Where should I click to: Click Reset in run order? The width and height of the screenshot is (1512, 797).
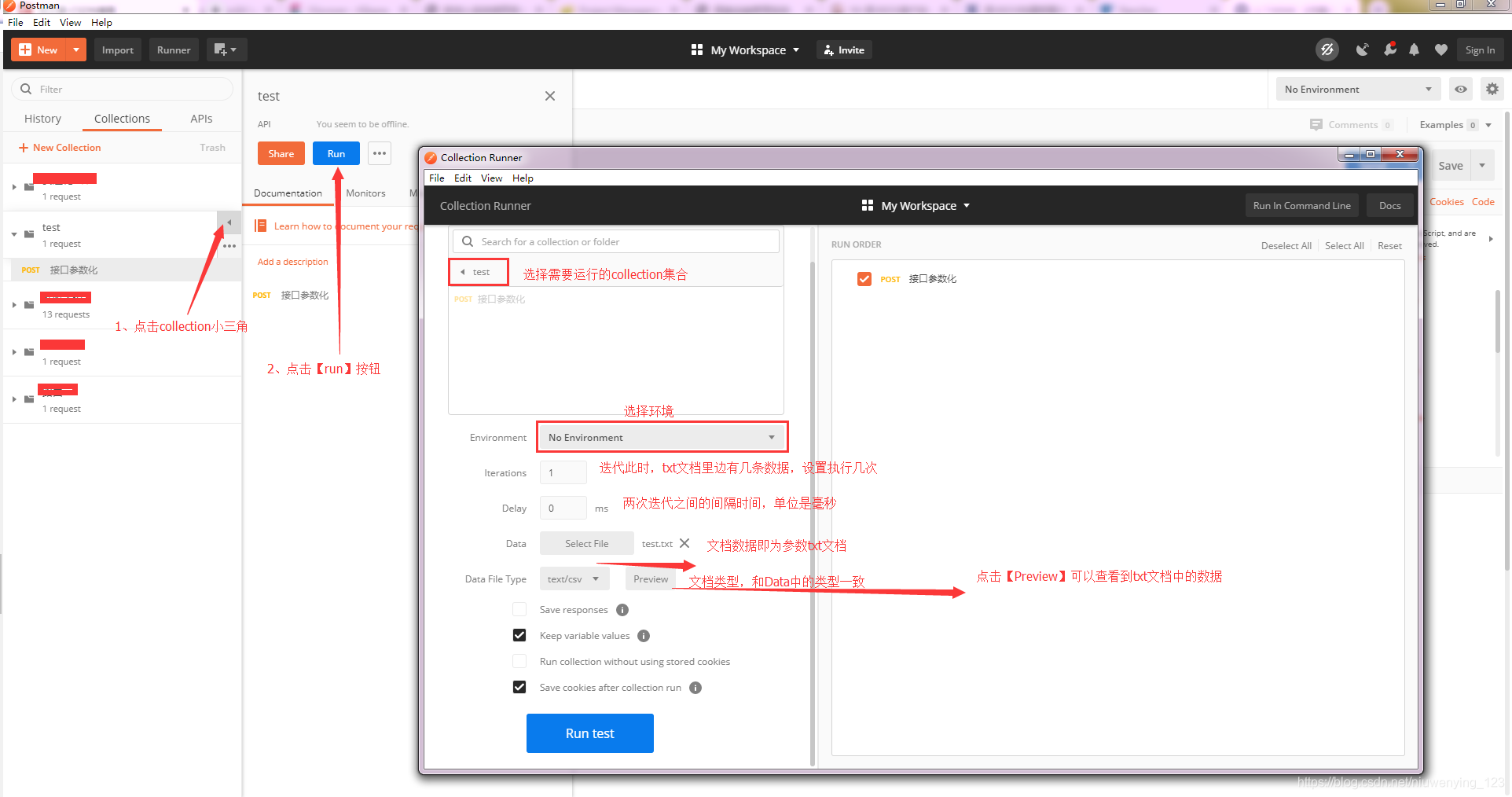coord(1389,245)
